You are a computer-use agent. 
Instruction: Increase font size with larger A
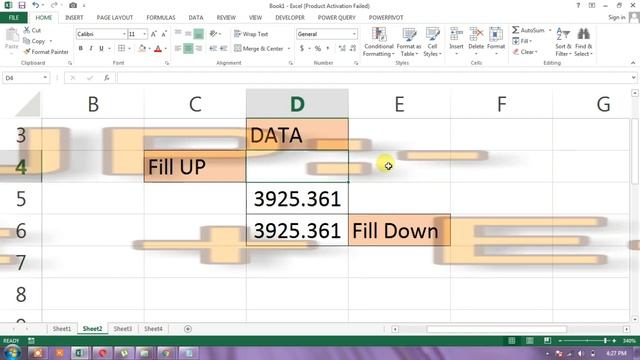pos(153,34)
